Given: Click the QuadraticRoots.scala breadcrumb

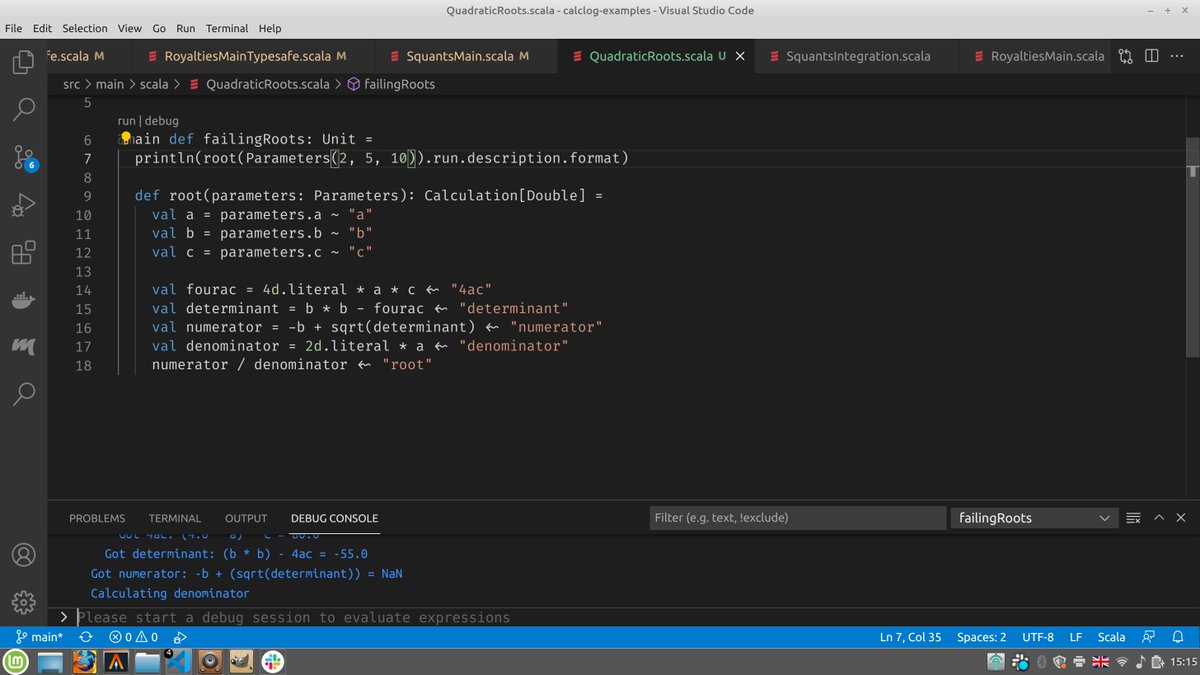Looking at the screenshot, I should point(260,84).
